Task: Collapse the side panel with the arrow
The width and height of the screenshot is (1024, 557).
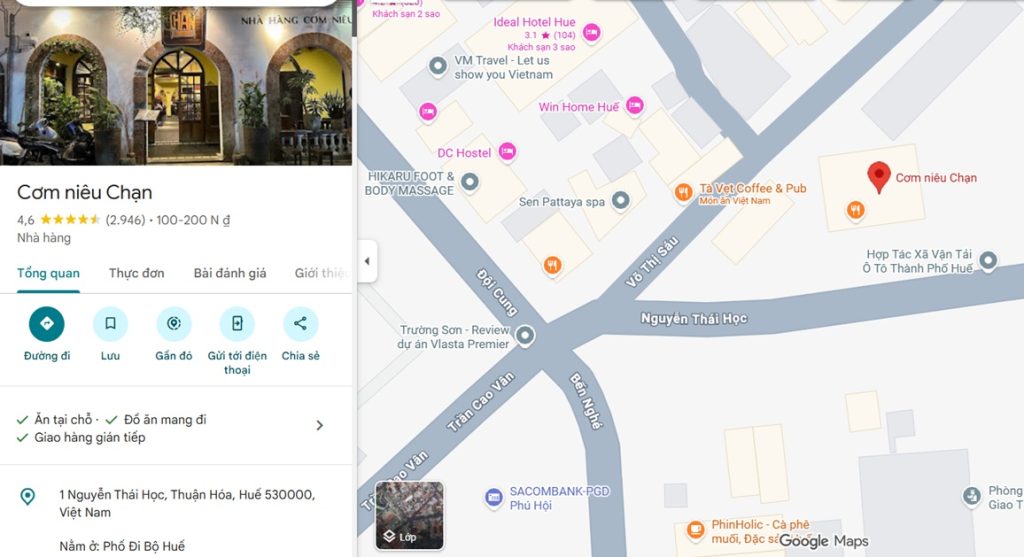Action: coord(367,261)
